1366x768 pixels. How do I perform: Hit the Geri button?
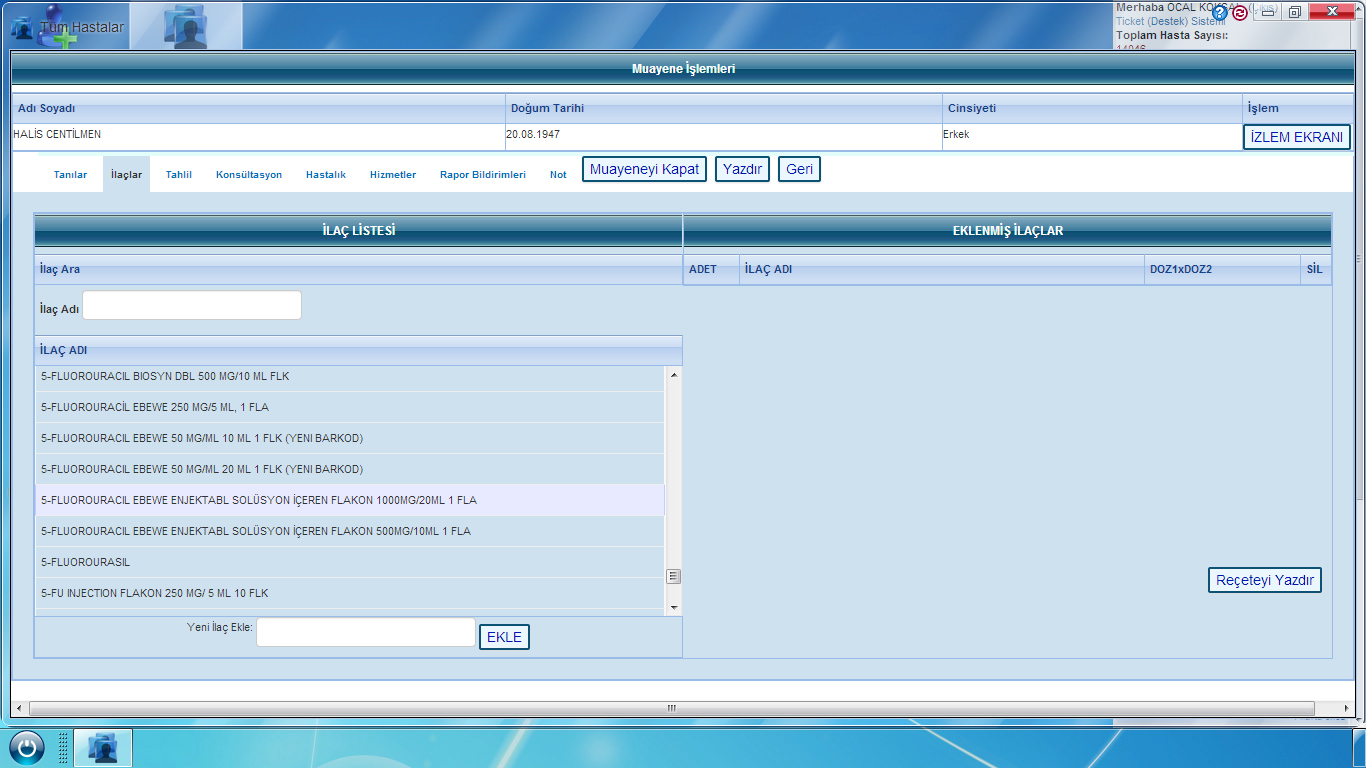click(799, 169)
